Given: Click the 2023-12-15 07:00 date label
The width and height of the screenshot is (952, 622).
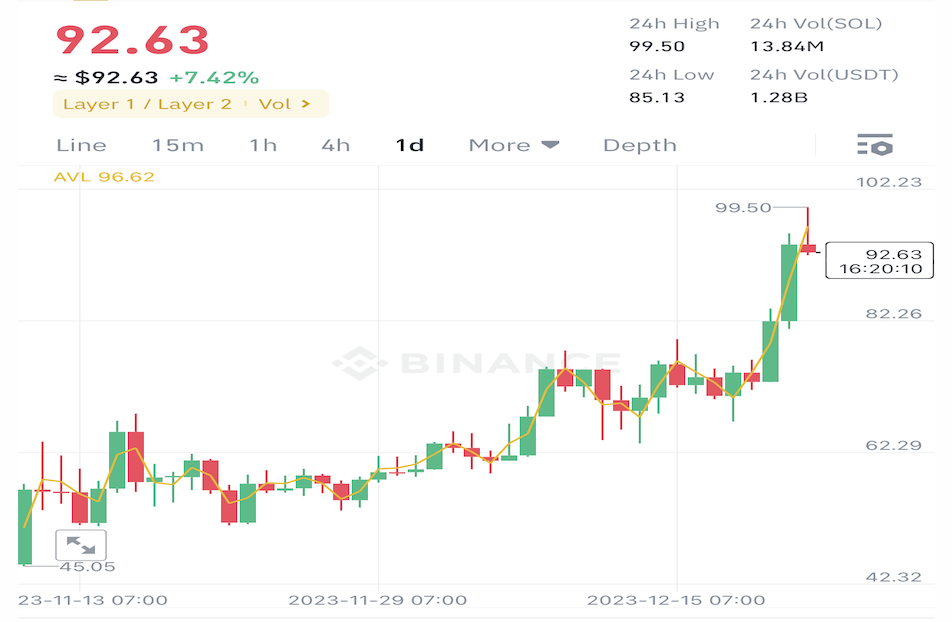Looking at the screenshot, I should tap(676, 600).
